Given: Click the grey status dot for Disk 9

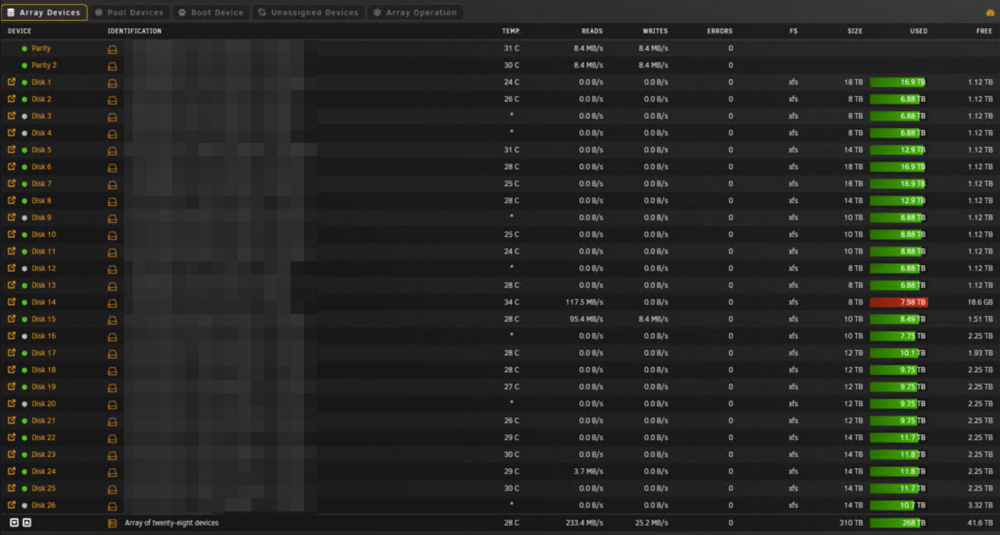Looking at the screenshot, I should tap(24, 217).
